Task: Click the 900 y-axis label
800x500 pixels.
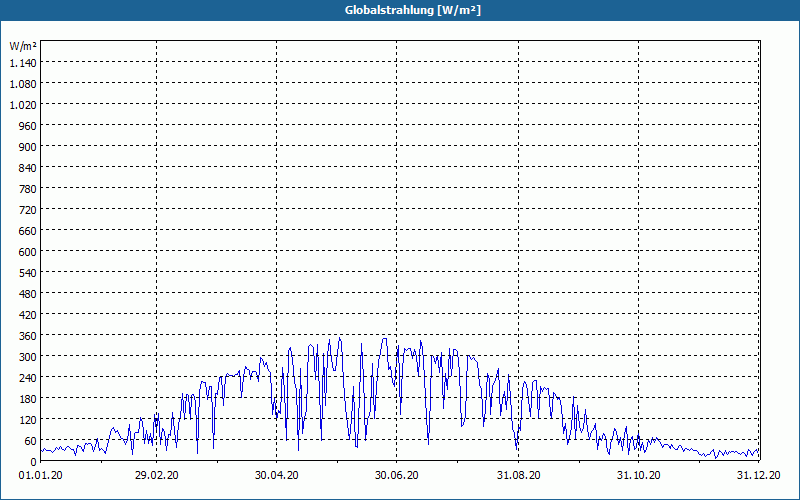Action: (x=29, y=147)
